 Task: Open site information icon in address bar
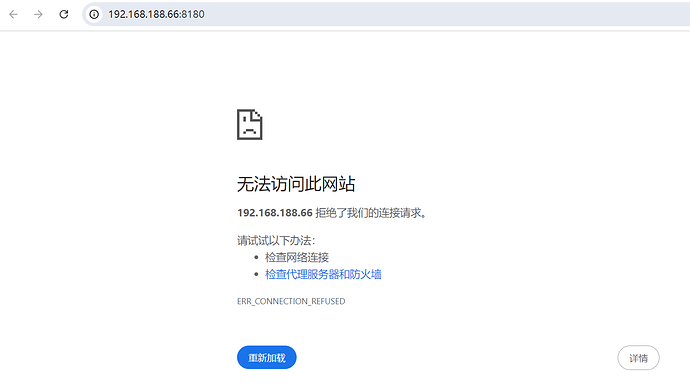(94, 15)
